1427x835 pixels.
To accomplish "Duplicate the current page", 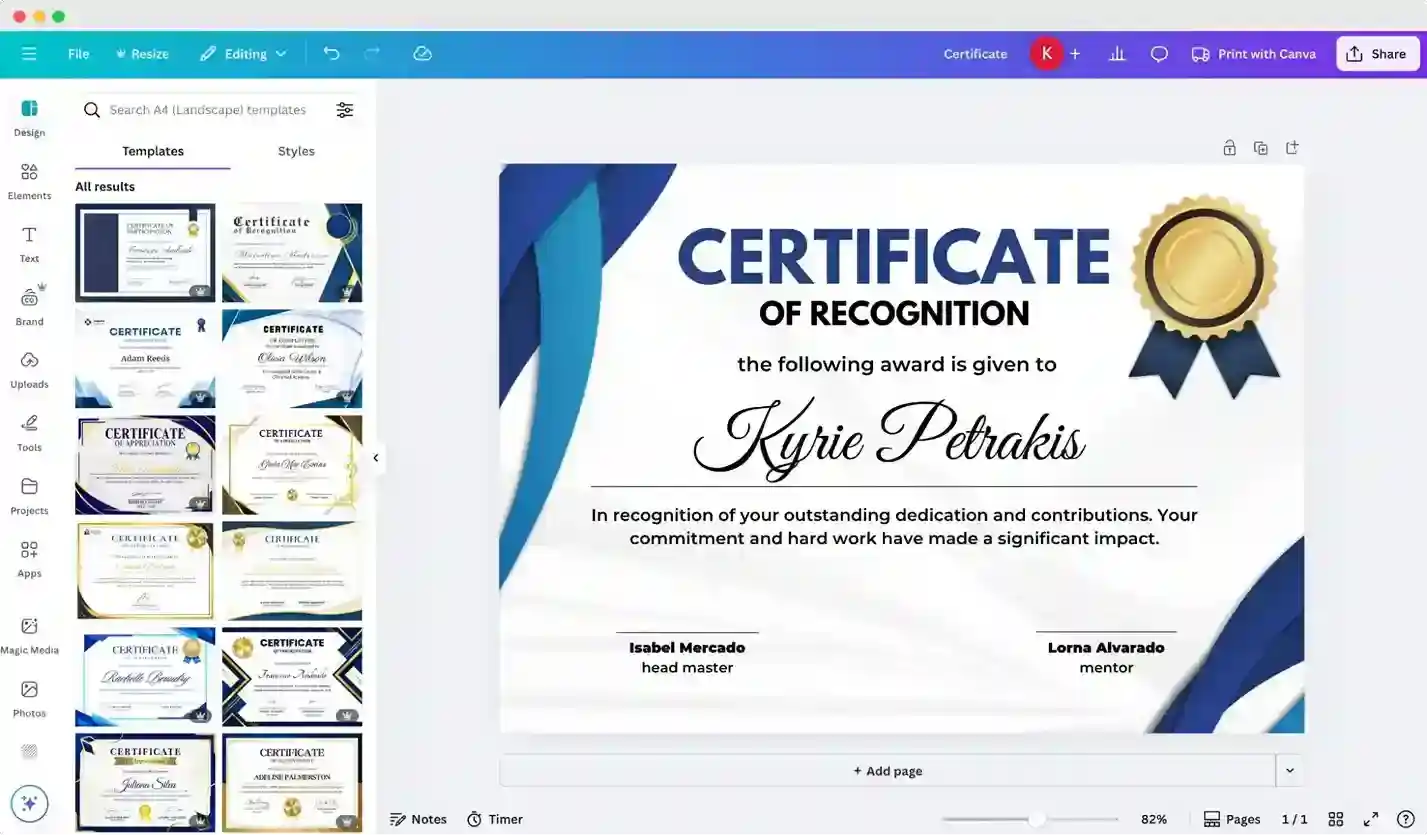I will click(x=1260, y=147).
